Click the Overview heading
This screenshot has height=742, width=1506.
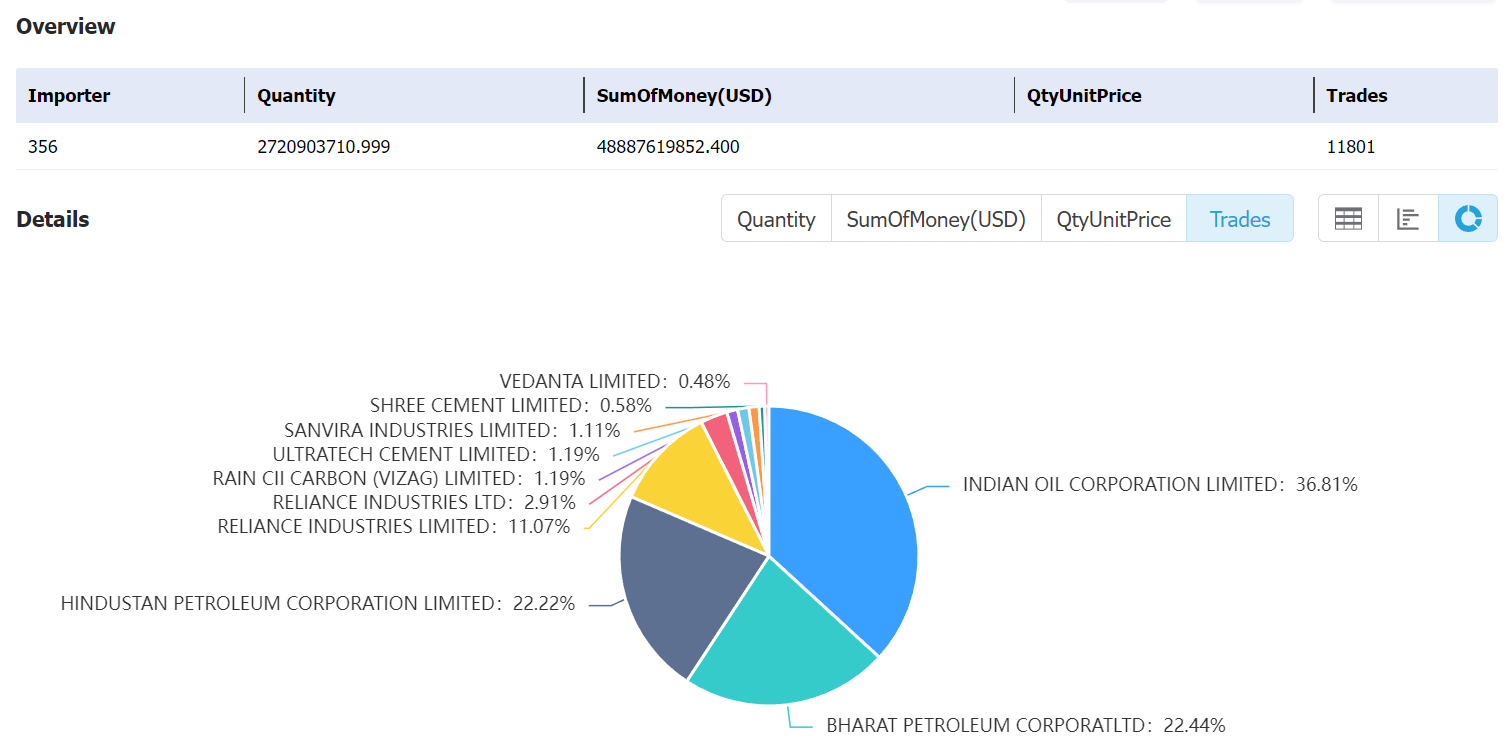66,27
